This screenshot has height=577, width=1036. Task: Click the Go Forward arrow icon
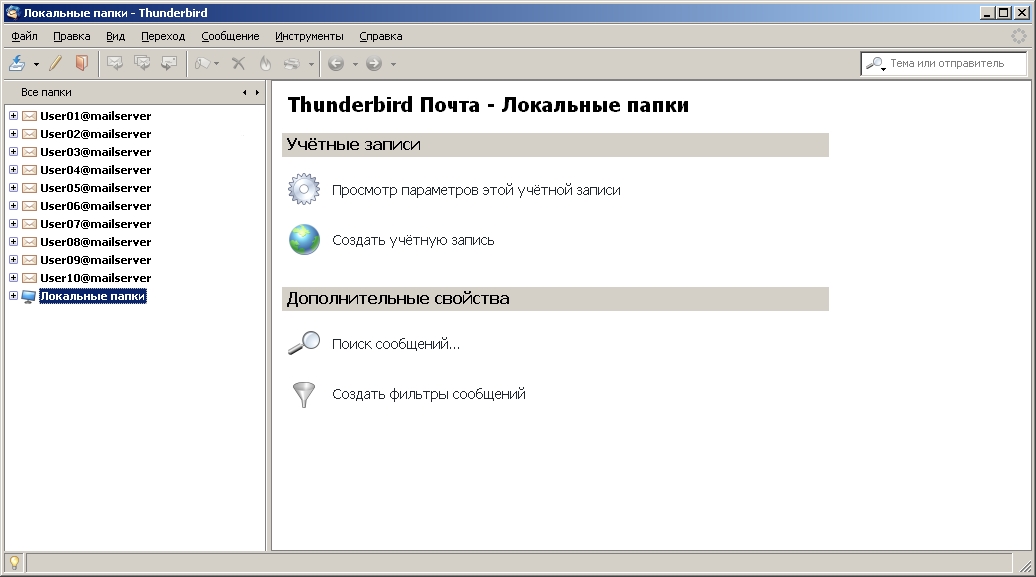coord(374,63)
